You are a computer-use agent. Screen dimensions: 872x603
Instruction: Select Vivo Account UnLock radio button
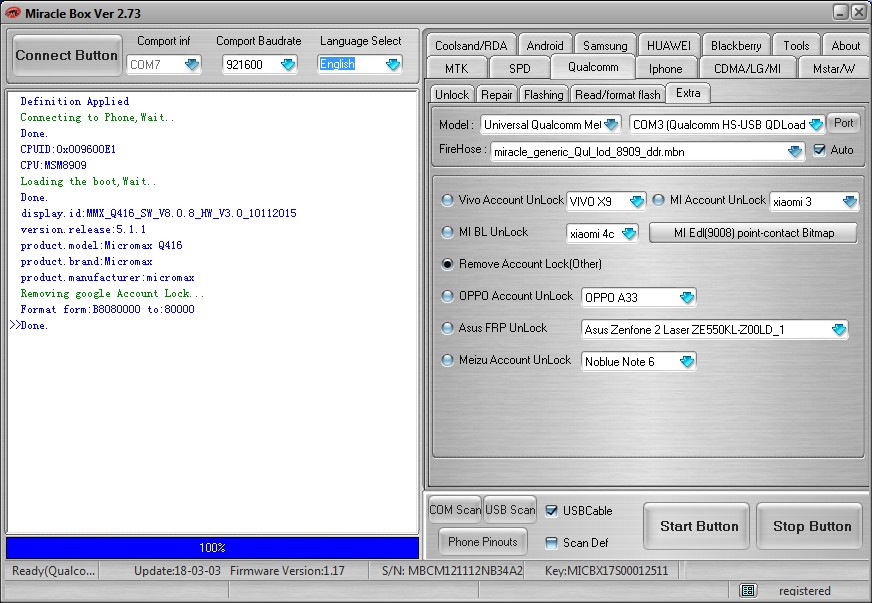tap(447, 200)
